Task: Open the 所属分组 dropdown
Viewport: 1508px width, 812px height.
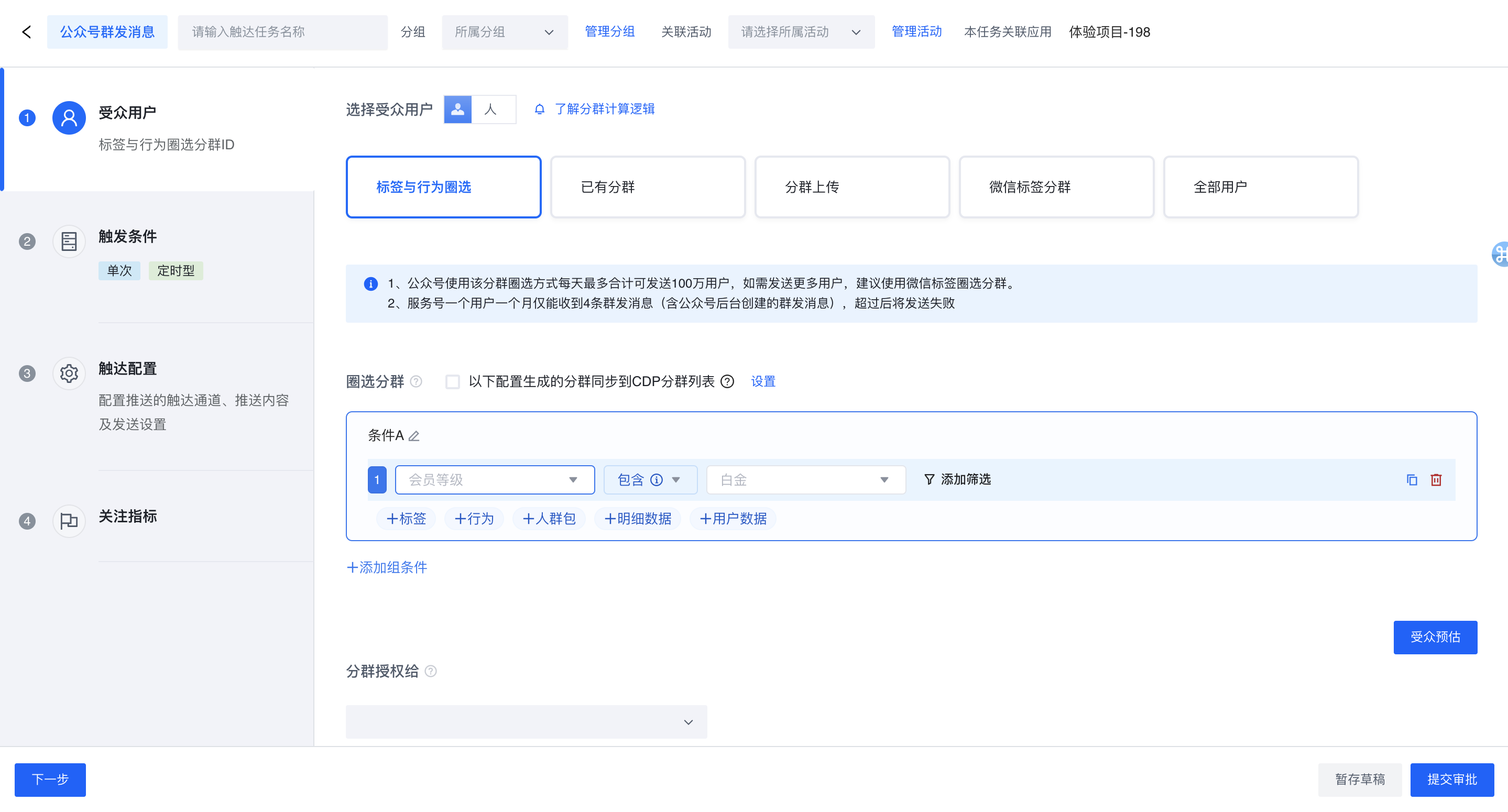Action: (505, 32)
